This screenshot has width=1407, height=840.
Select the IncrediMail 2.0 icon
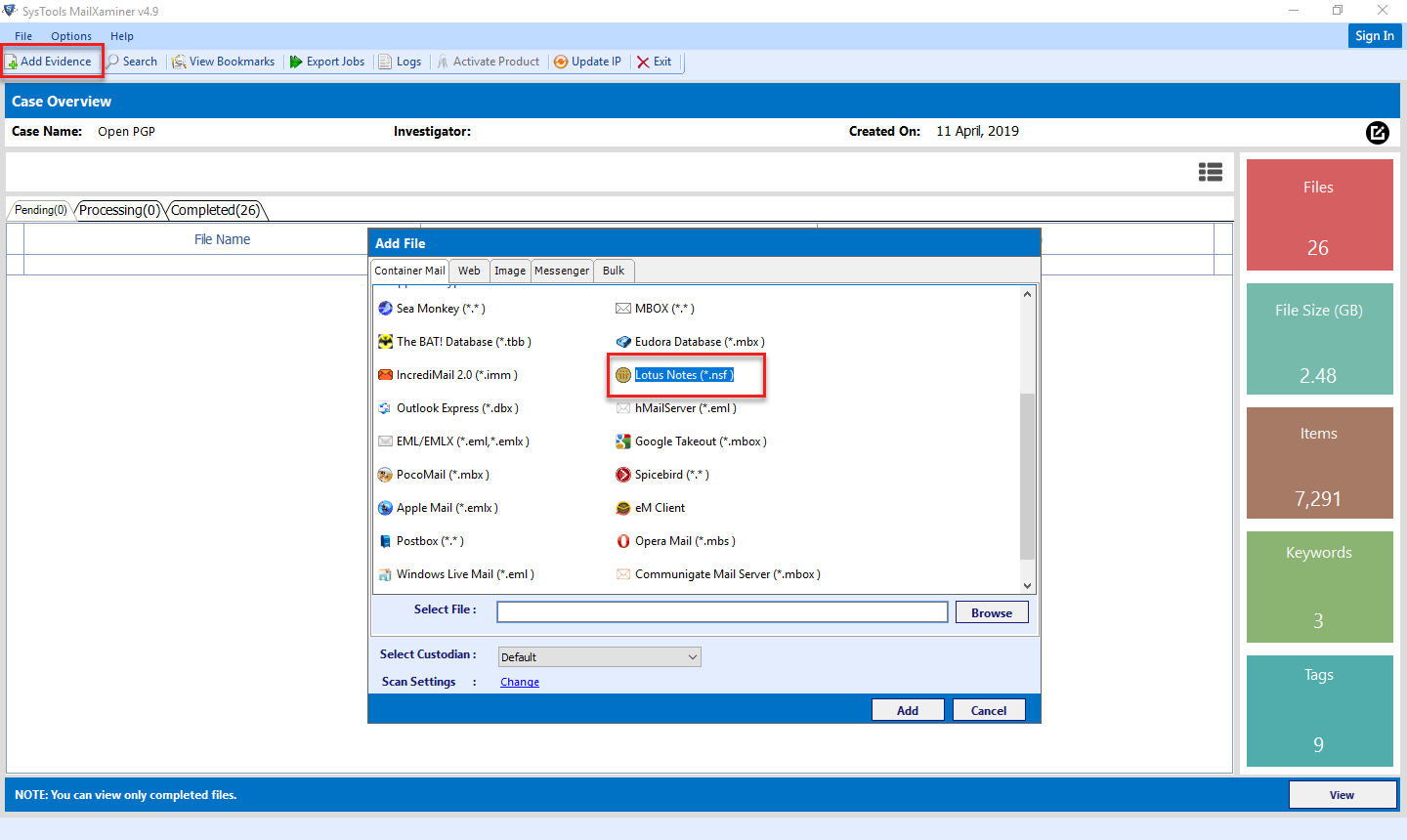[385, 375]
